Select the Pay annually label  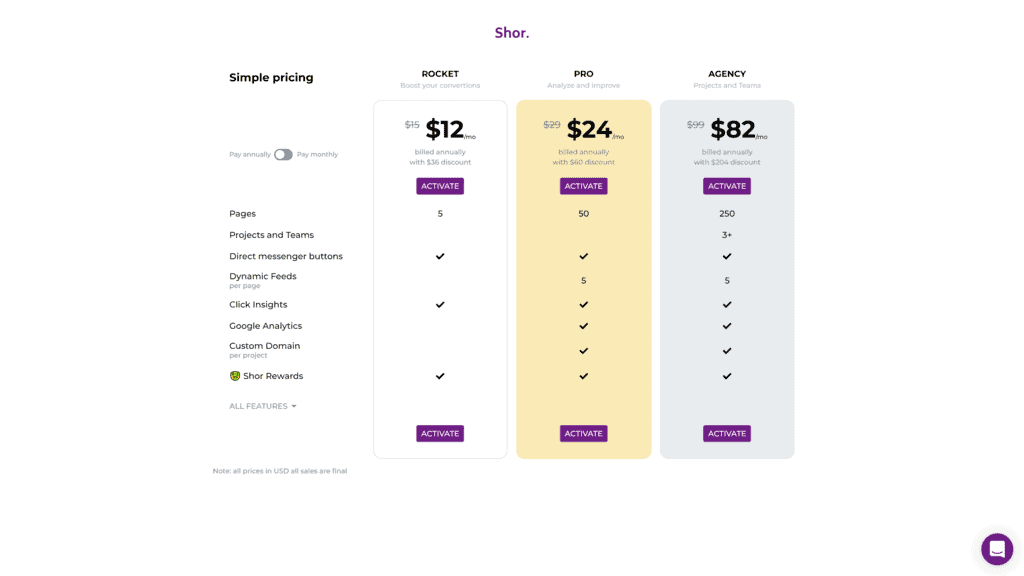pyautogui.click(x=249, y=155)
